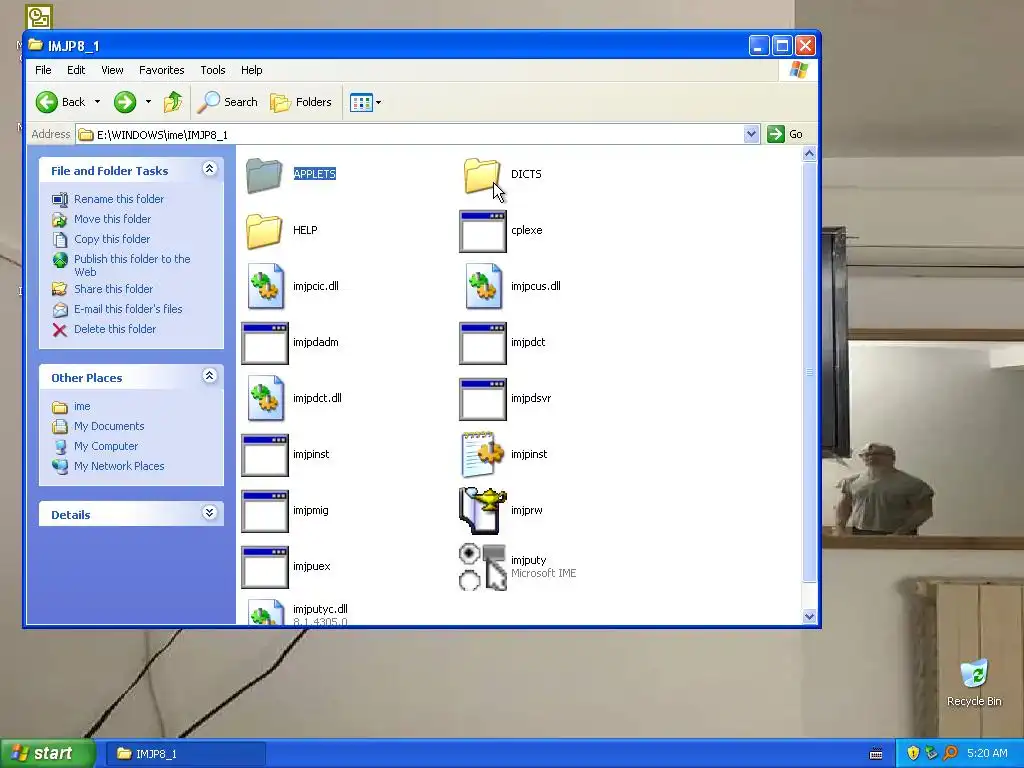Select the imjputy Microsoft IME file
The width and height of the screenshot is (1024, 768).
click(x=517, y=567)
